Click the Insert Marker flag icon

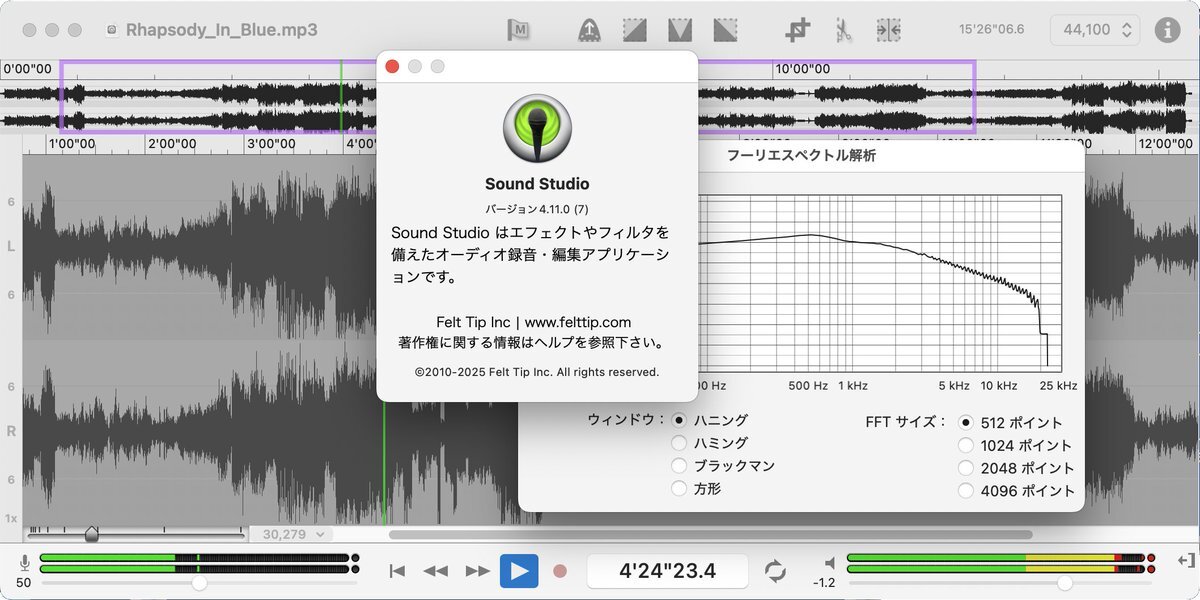[518, 30]
